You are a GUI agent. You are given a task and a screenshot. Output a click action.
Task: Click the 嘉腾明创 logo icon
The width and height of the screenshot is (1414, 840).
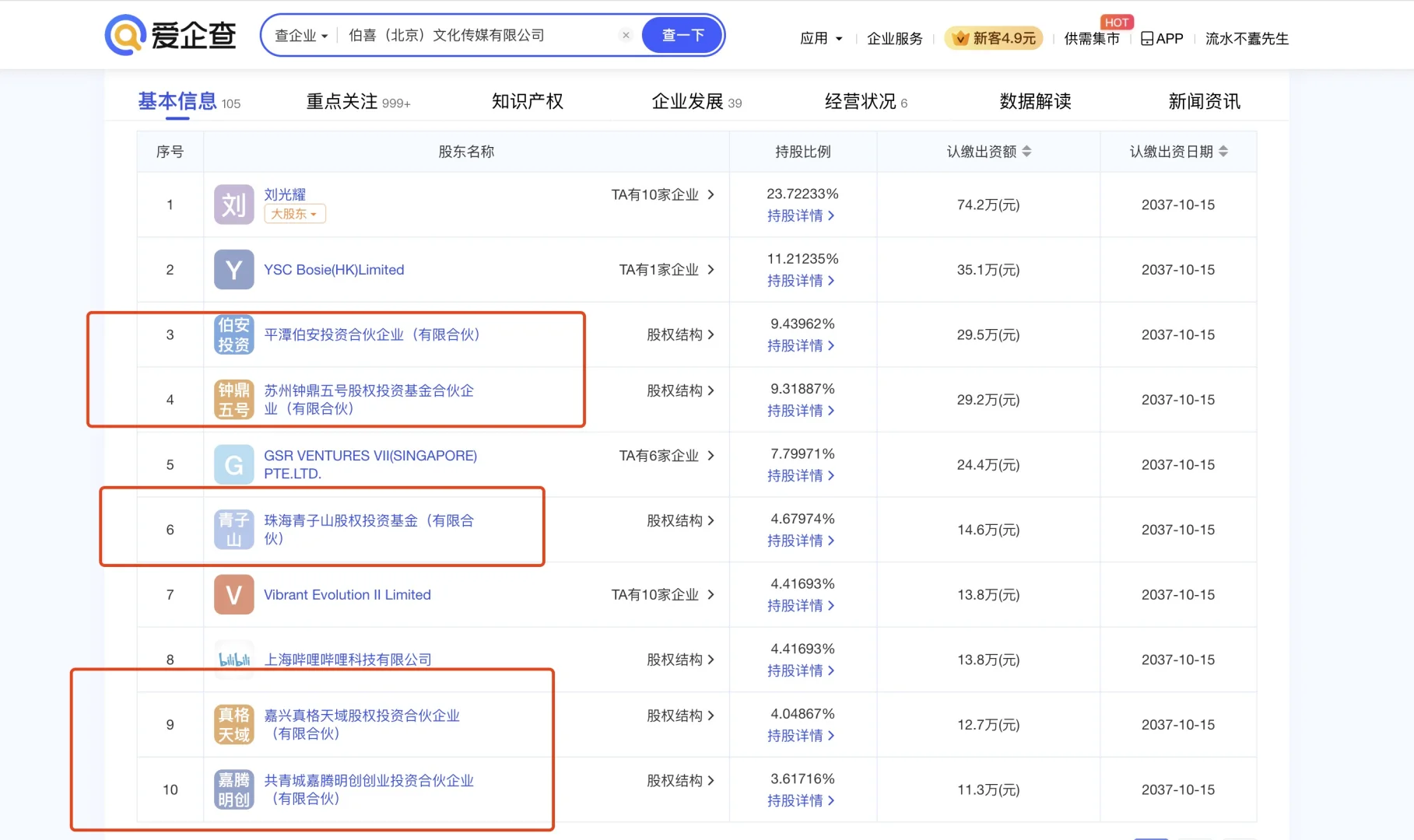[233, 790]
